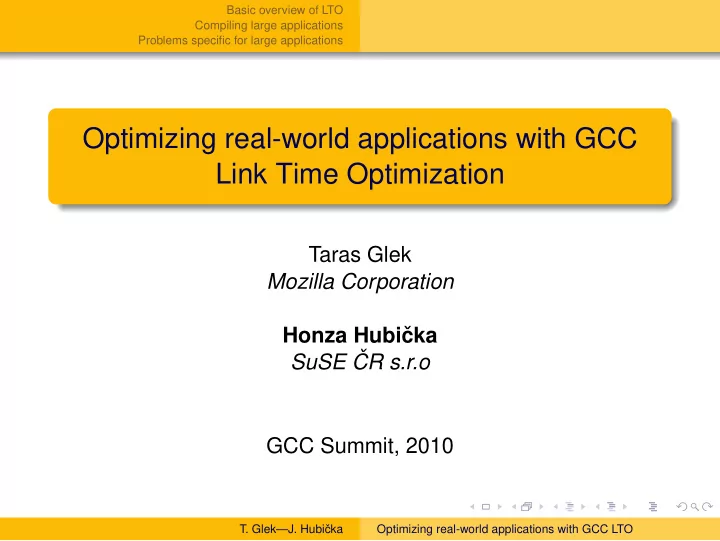Click footer authors T. Glek—J. Hubička
The width and height of the screenshot is (720, 541).
(x=291, y=529)
